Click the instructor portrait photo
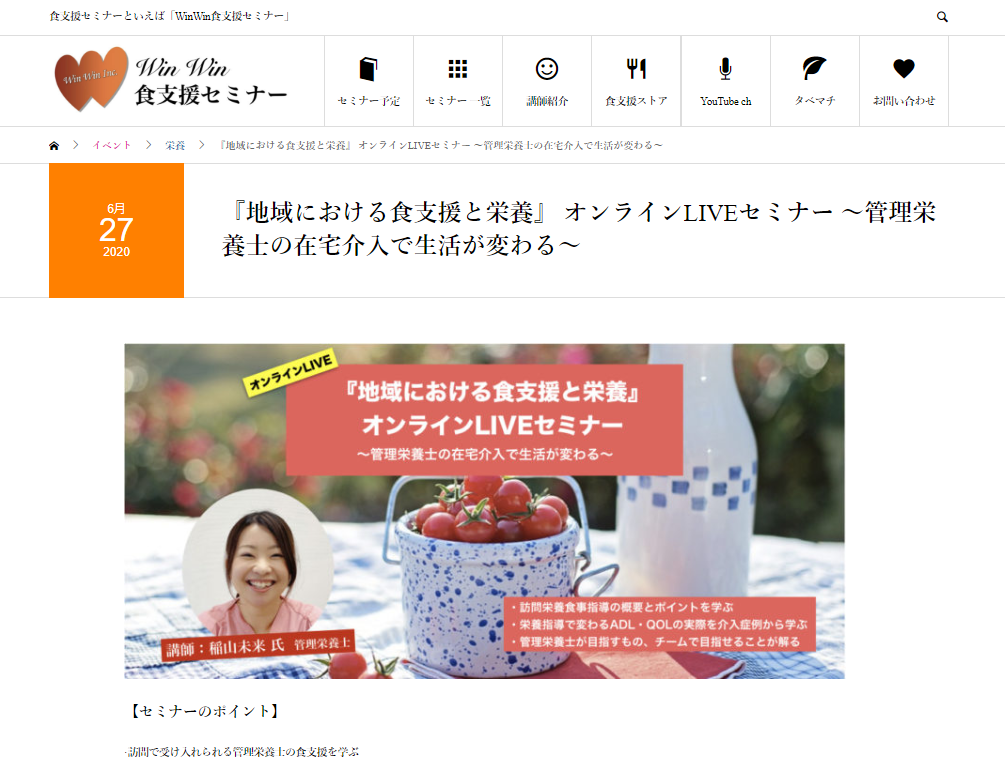 click(x=258, y=564)
